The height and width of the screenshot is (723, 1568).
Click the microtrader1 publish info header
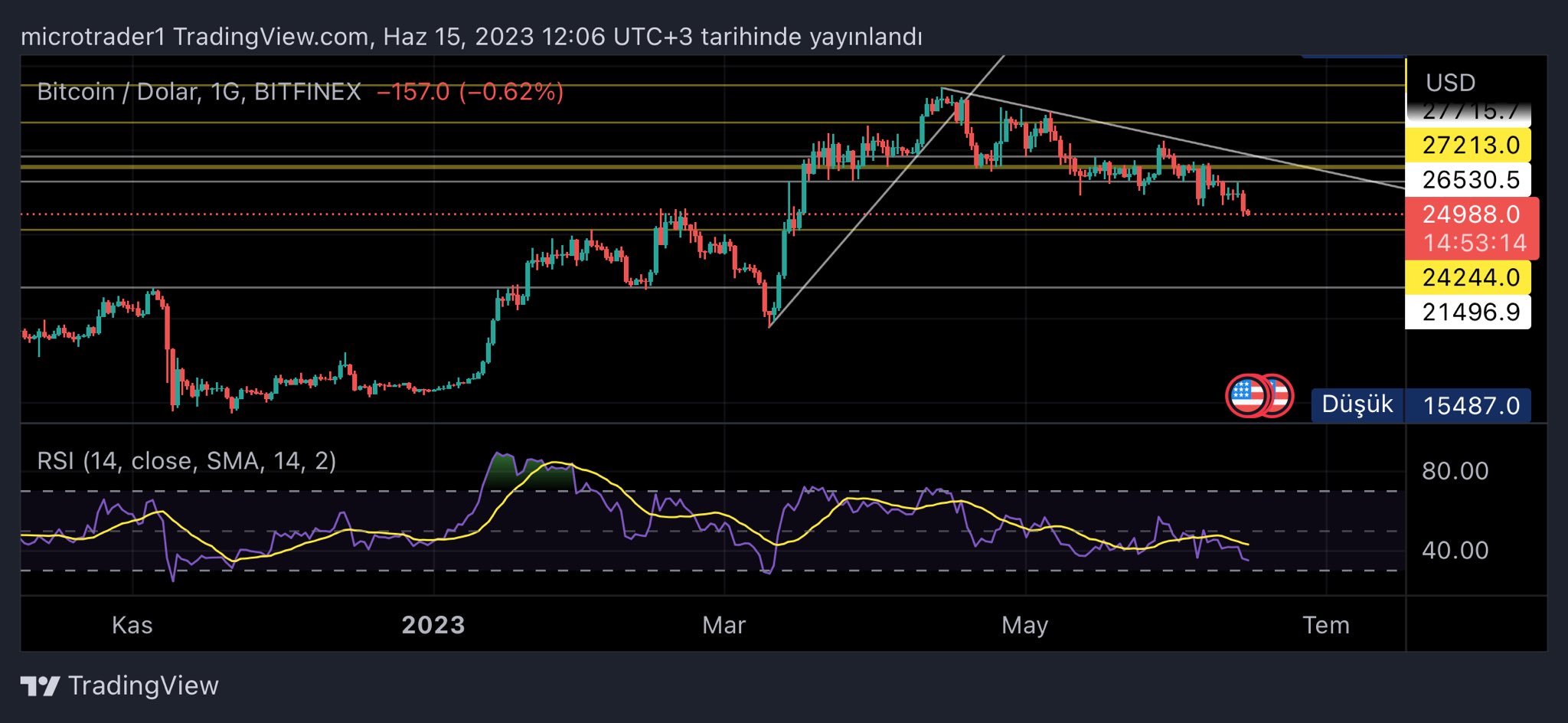tap(471, 37)
